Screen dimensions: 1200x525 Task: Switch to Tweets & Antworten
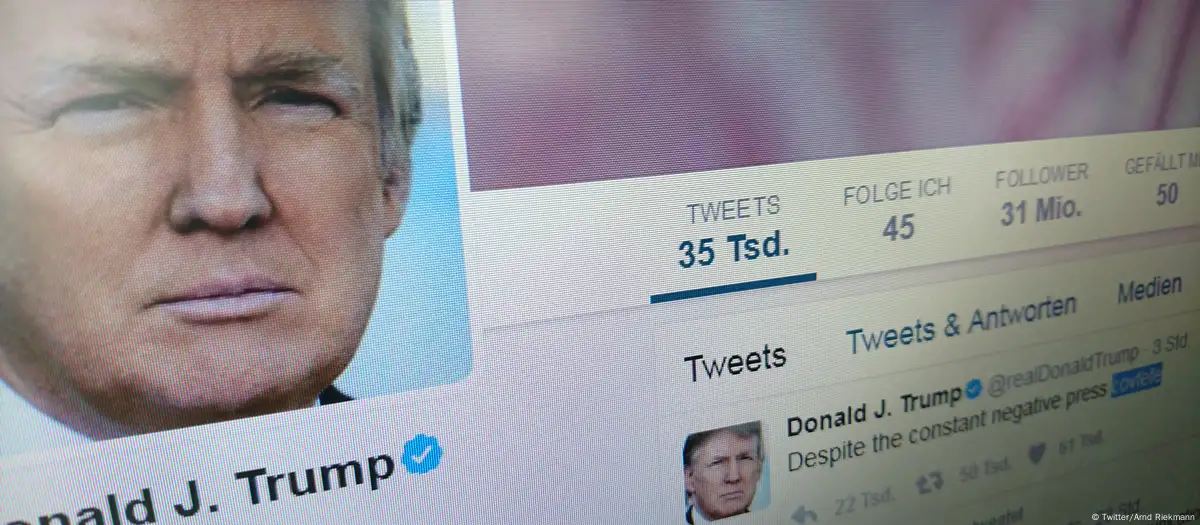pos(961,323)
